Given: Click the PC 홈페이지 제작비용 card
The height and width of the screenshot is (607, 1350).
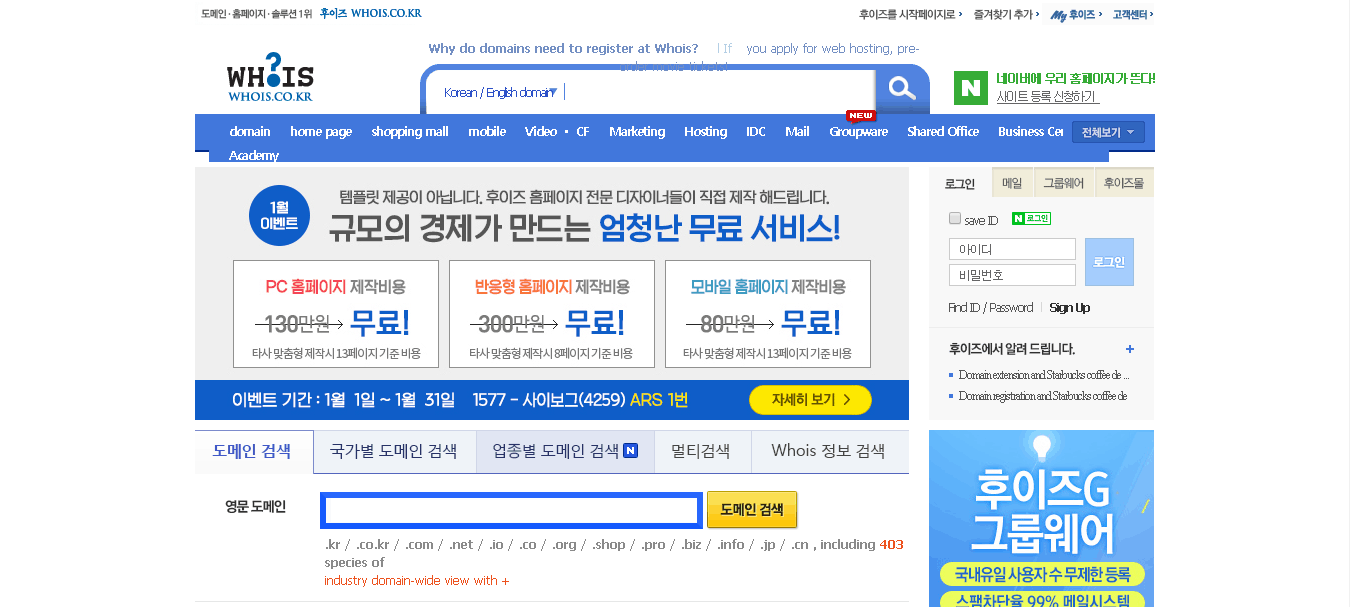Looking at the screenshot, I should pyautogui.click(x=336, y=314).
